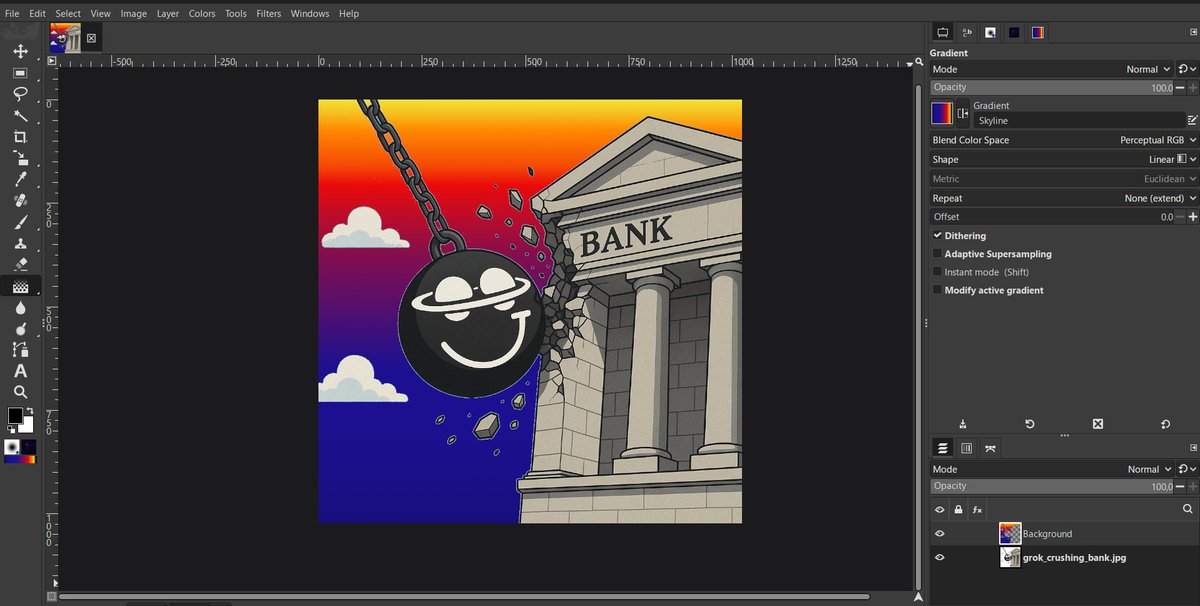Image resolution: width=1200 pixels, height=606 pixels.
Task: Increase the gradient Offset value
Action: point(1193,217)
